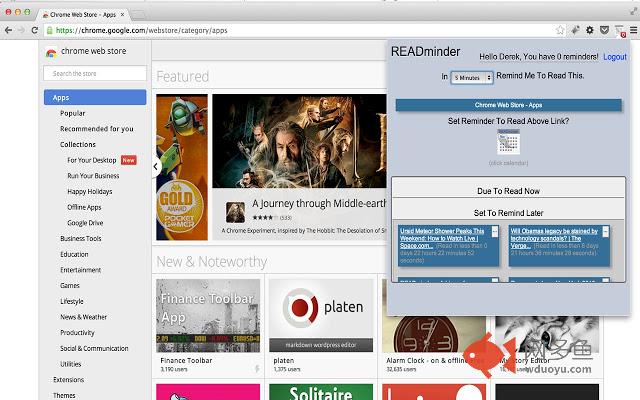Click the READminder extension icon with red badge
Screen dimensions: 640x400
pyautogui.click(x=620, y=31)
